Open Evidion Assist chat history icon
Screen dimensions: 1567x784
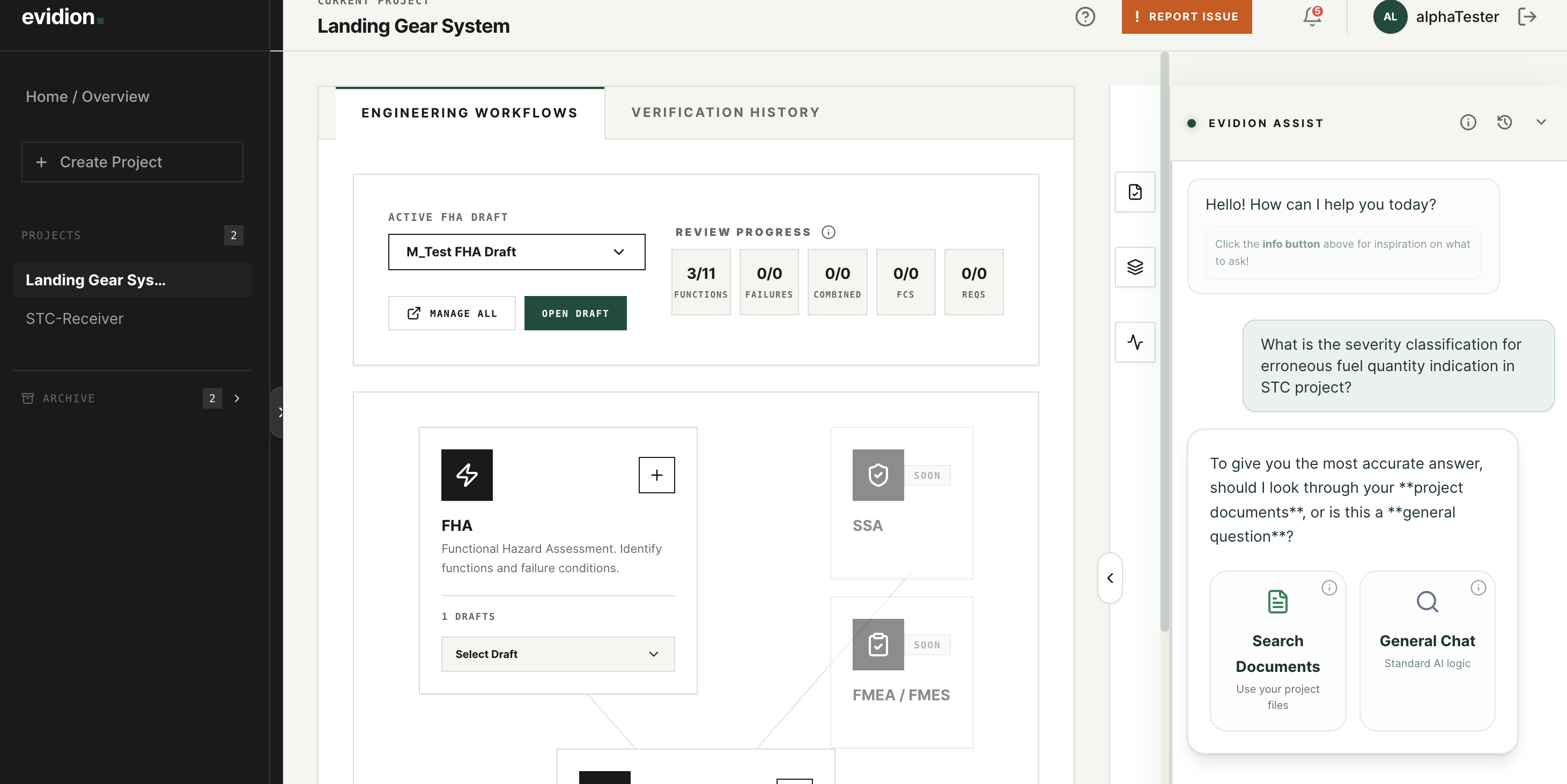(x=1504, y=122)
